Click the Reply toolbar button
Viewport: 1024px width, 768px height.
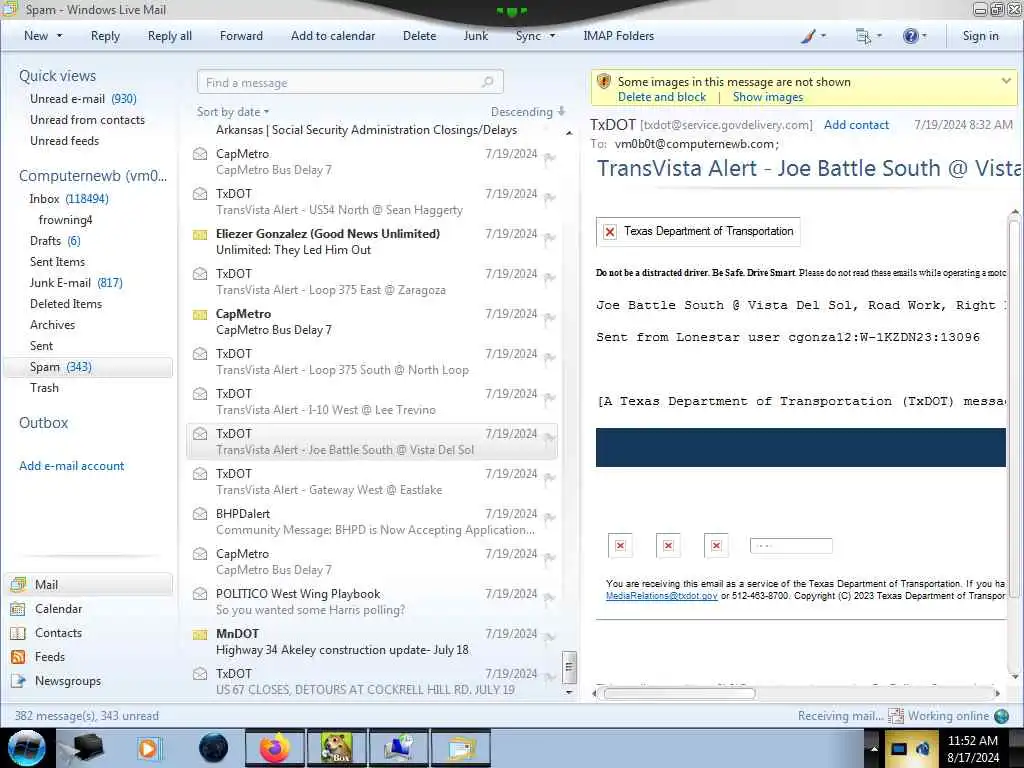(x=105, y=36)
